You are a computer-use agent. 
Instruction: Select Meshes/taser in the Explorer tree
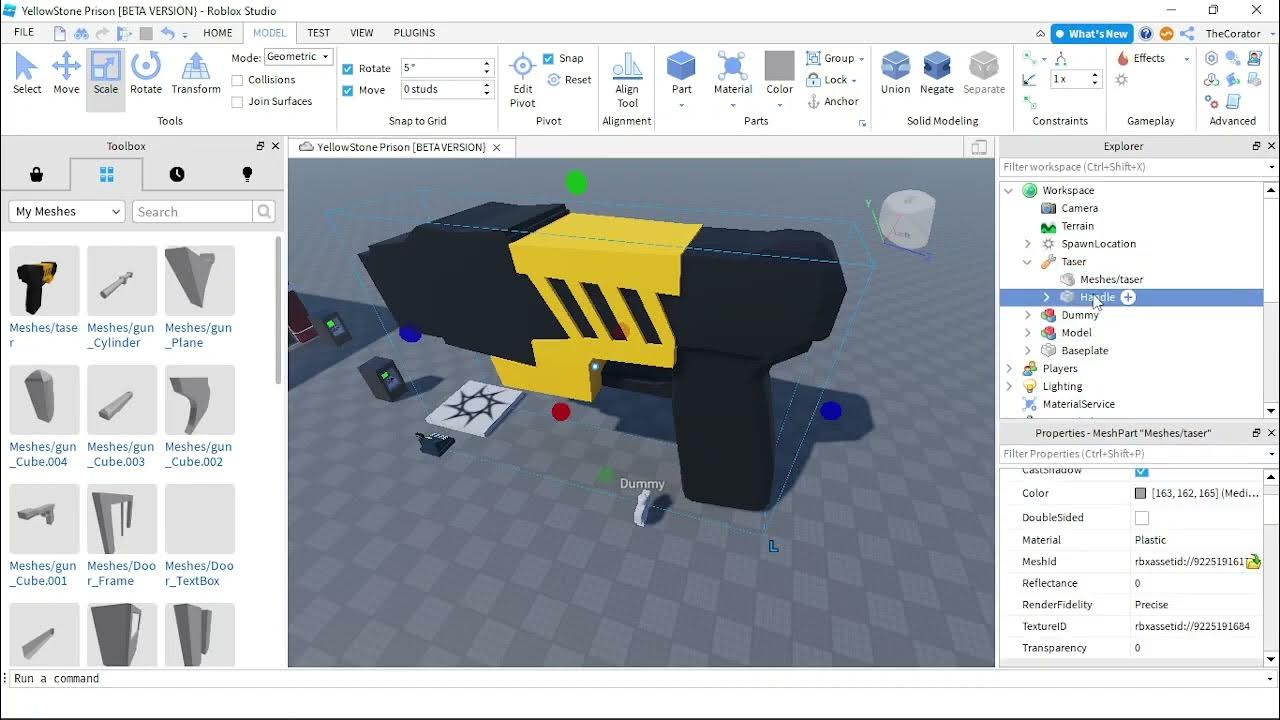click(x=1111, y=280)
